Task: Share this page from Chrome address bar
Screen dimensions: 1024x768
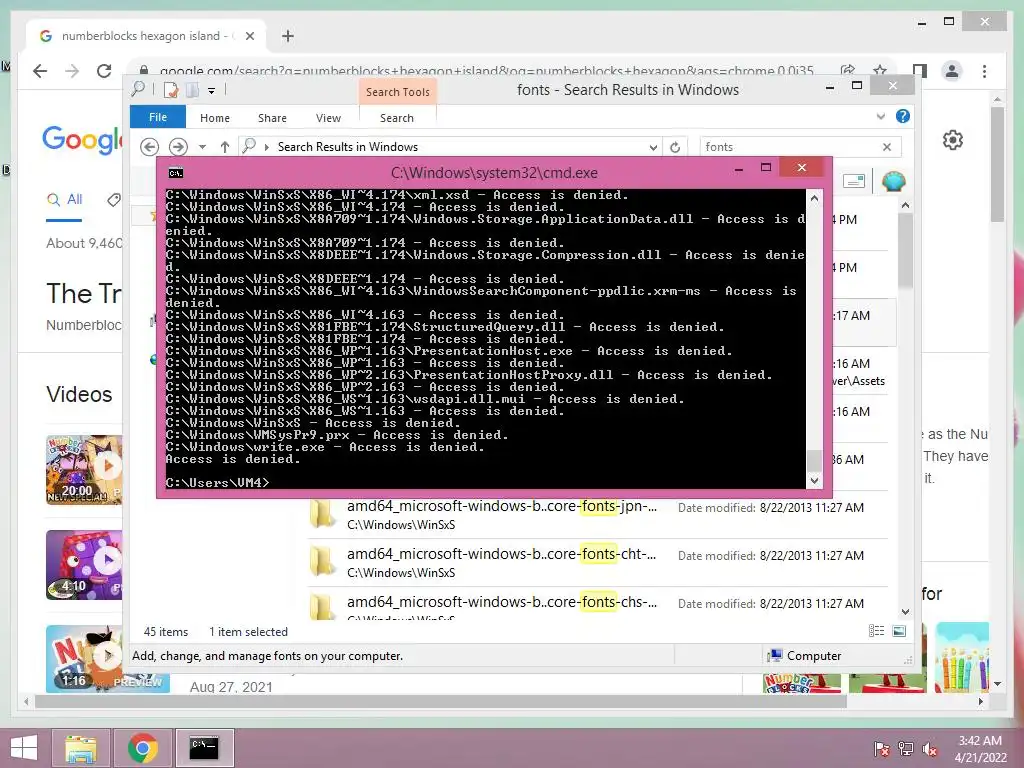Action: [848, 71]
